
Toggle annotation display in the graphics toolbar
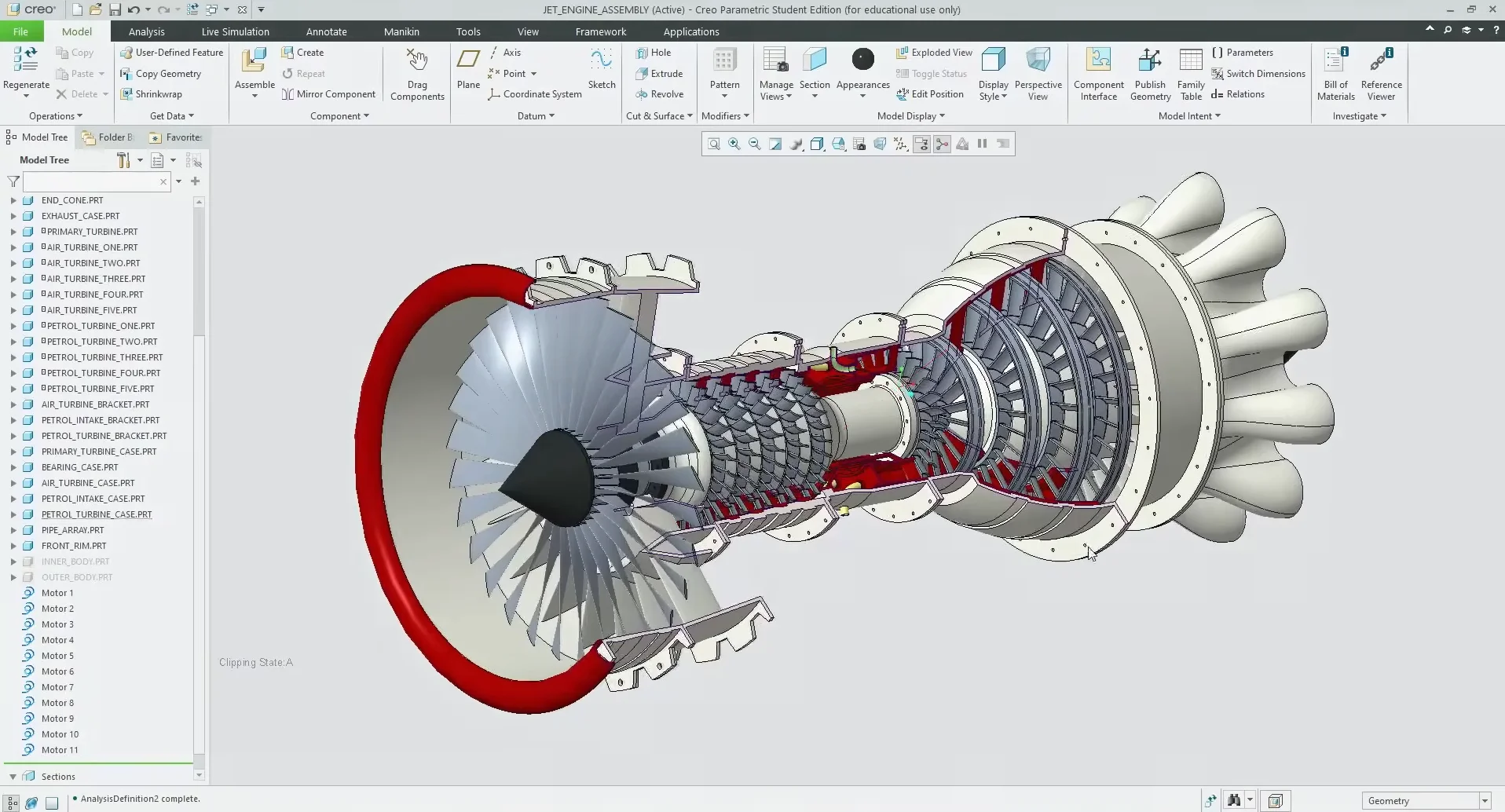(x=920, y=144)
